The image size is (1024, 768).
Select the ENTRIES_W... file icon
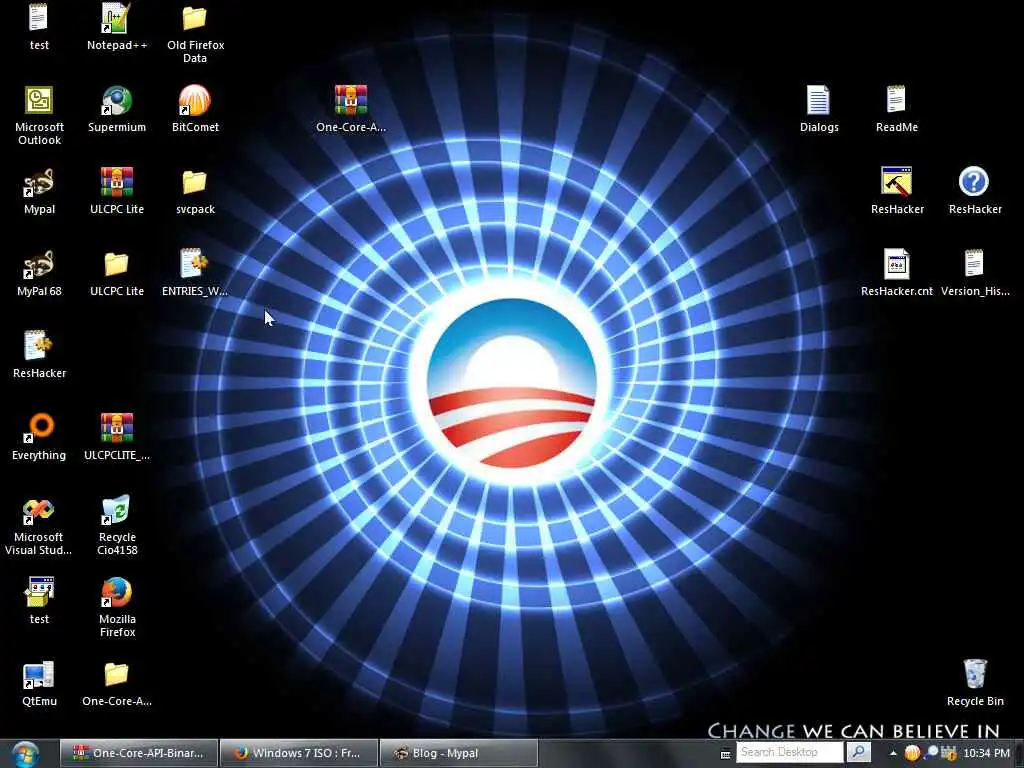click(195, 264)
